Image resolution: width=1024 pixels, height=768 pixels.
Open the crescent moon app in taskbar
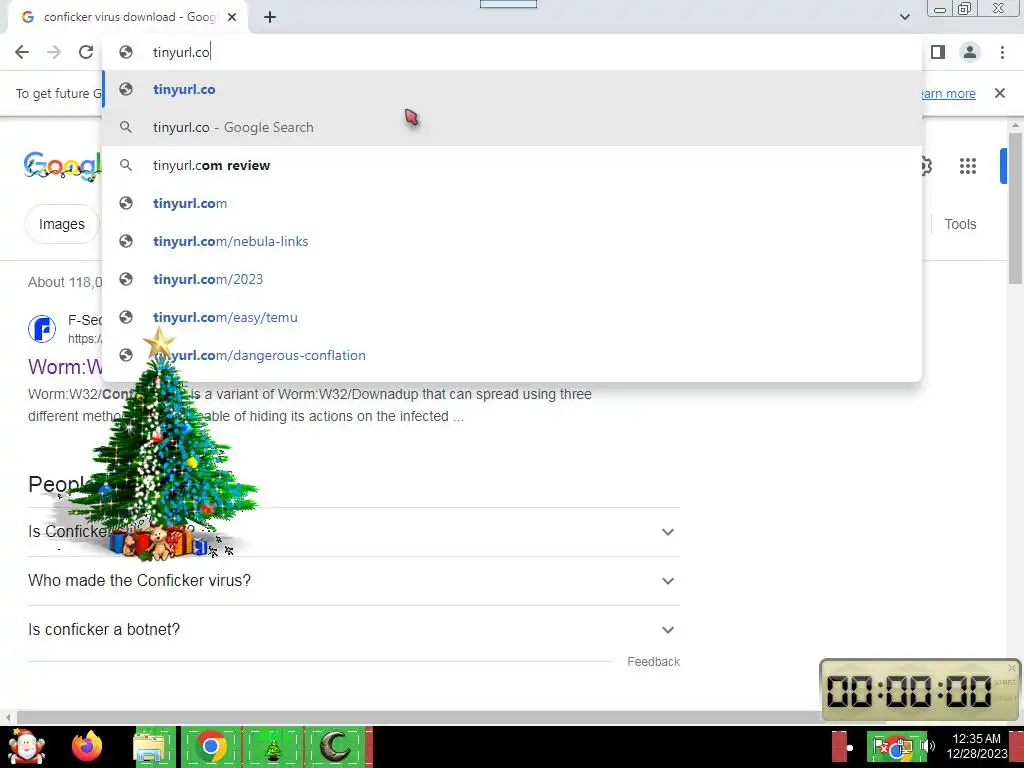336,746
